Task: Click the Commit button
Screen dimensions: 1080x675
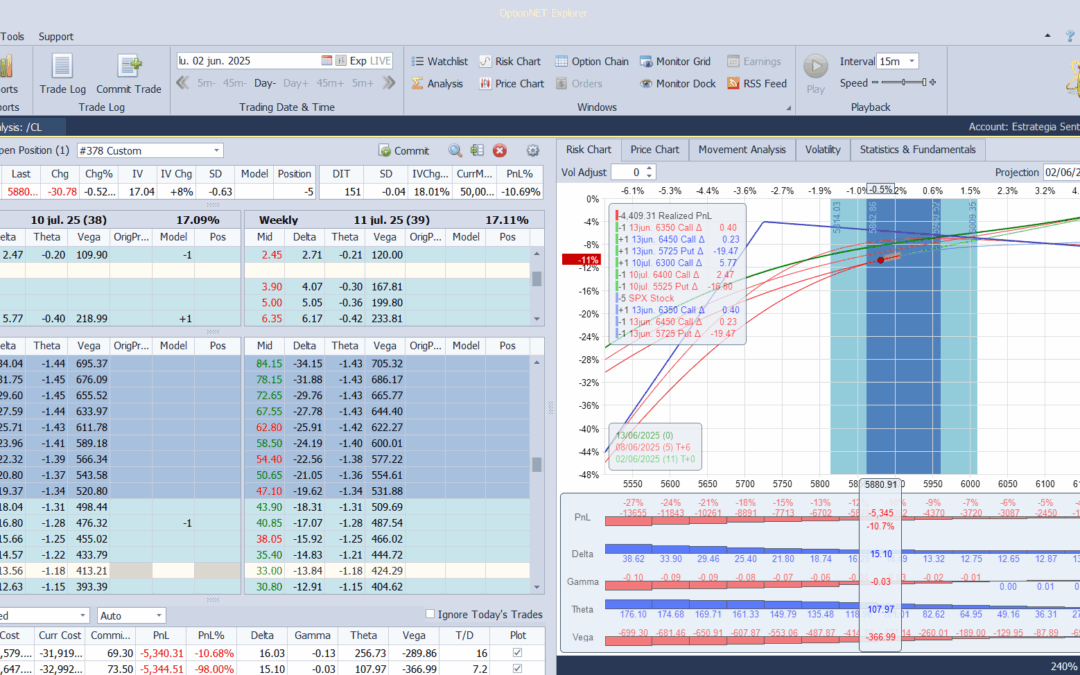Action: click(404, 150)
